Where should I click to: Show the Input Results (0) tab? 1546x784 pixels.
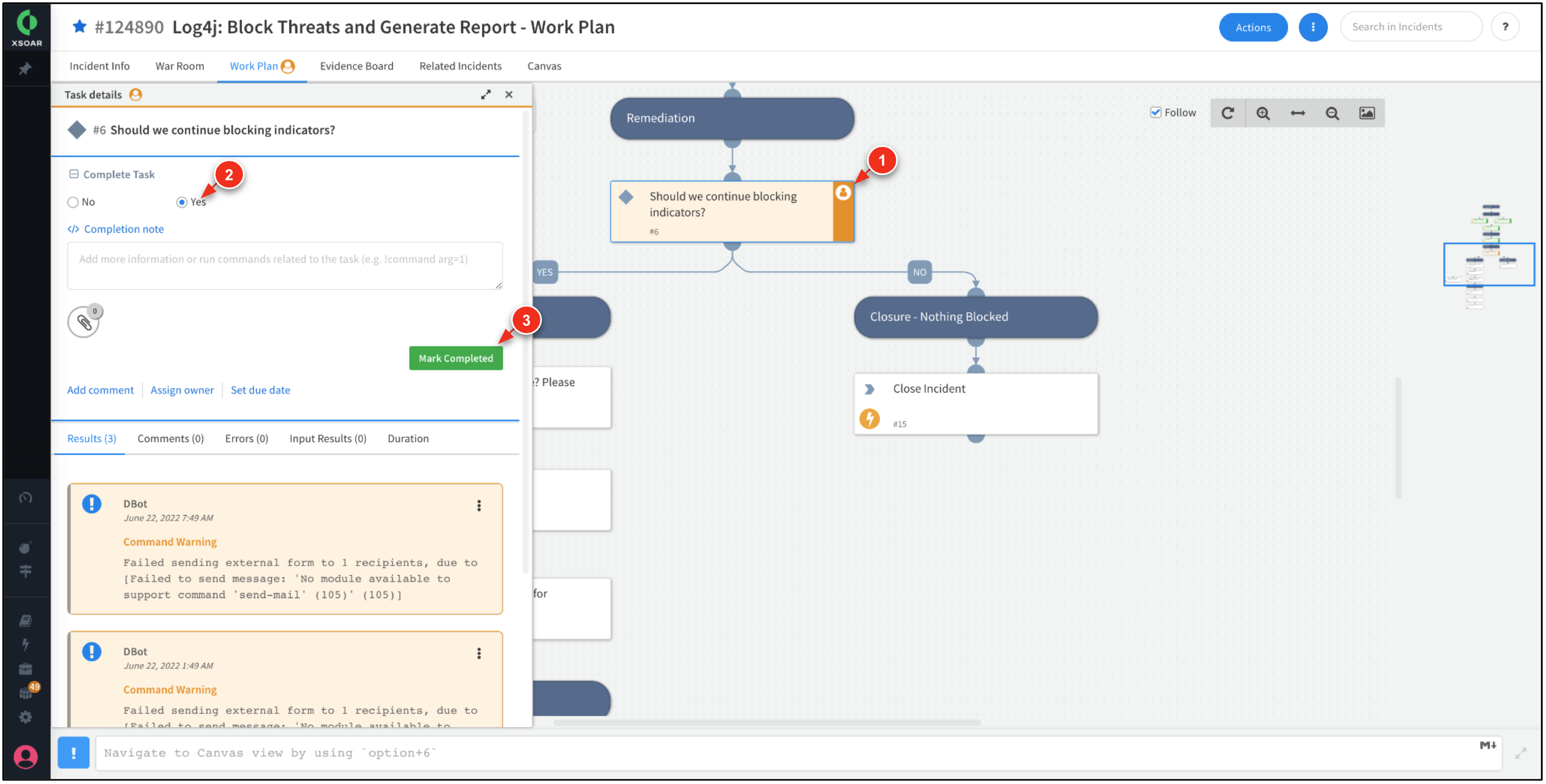click(328, 439)
